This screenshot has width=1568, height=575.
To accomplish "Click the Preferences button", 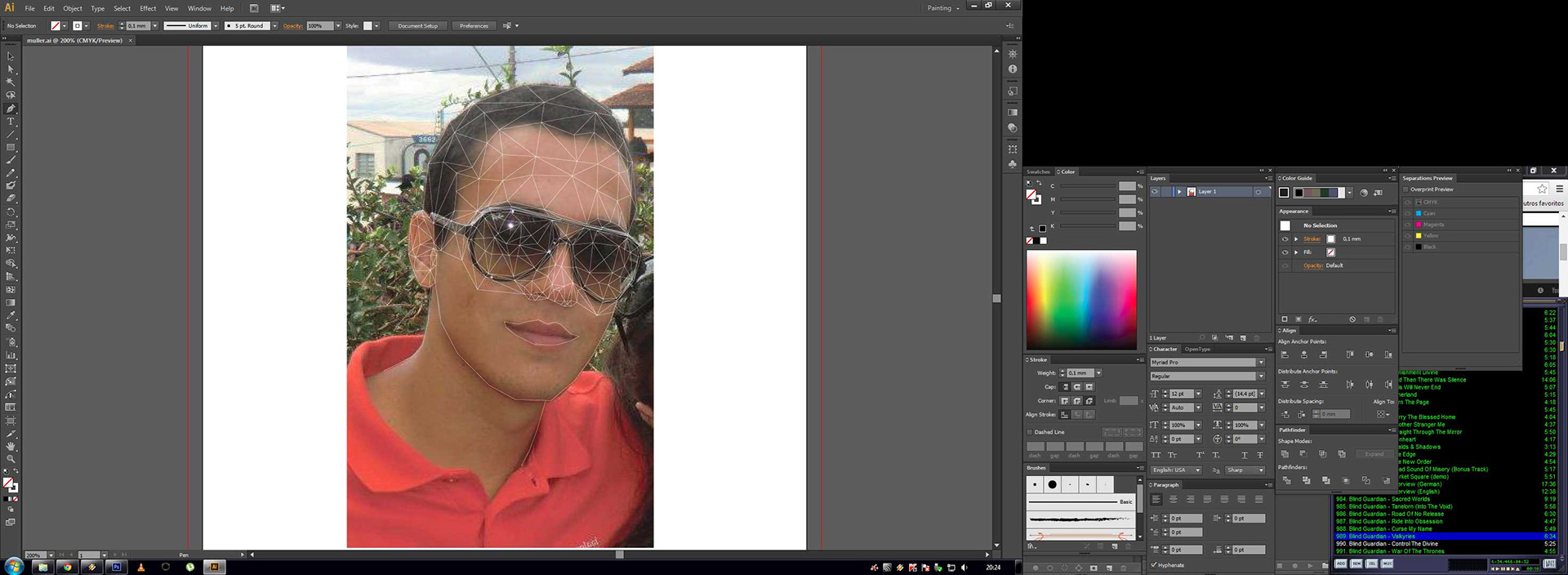I will 474,26.
